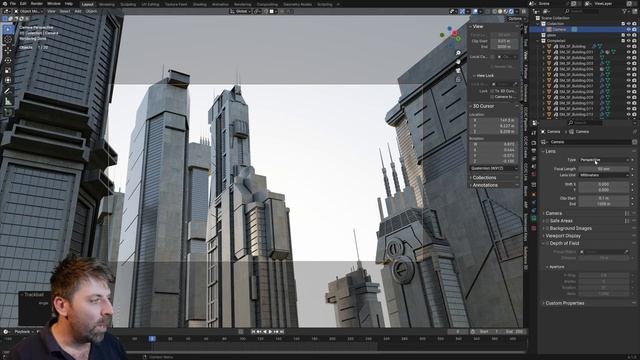Click the focus object eyedropper icon

(x=627, y=252)
